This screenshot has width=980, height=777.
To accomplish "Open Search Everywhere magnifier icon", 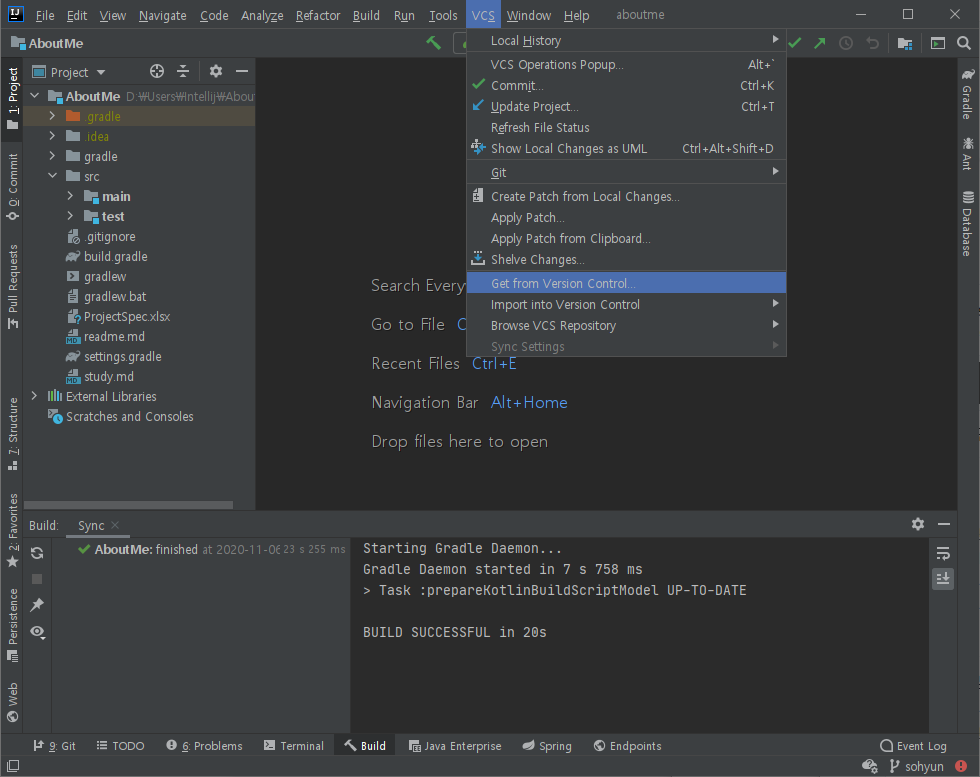I will 964,43.
